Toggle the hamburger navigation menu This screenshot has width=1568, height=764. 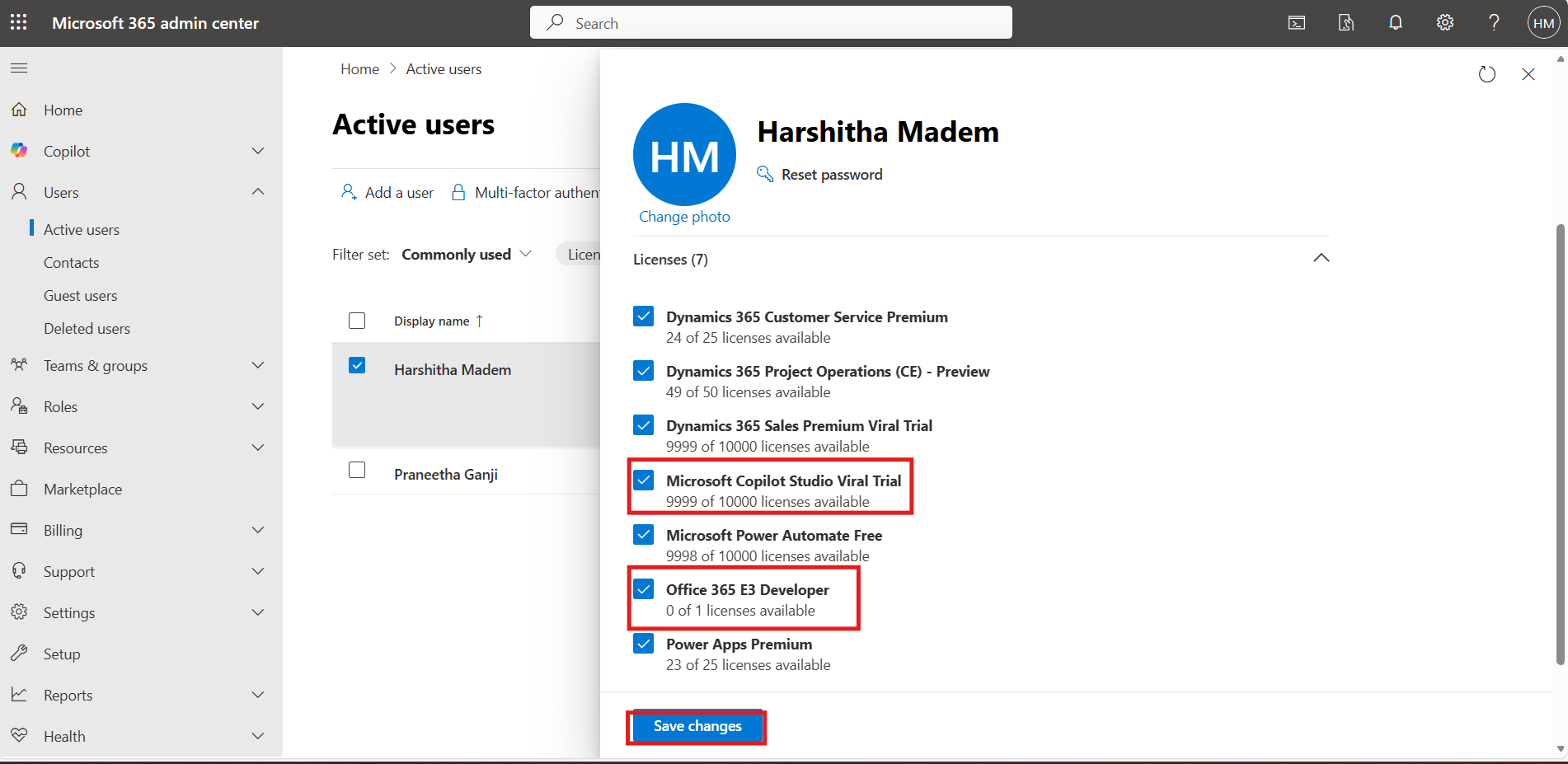tap(19, 68)
